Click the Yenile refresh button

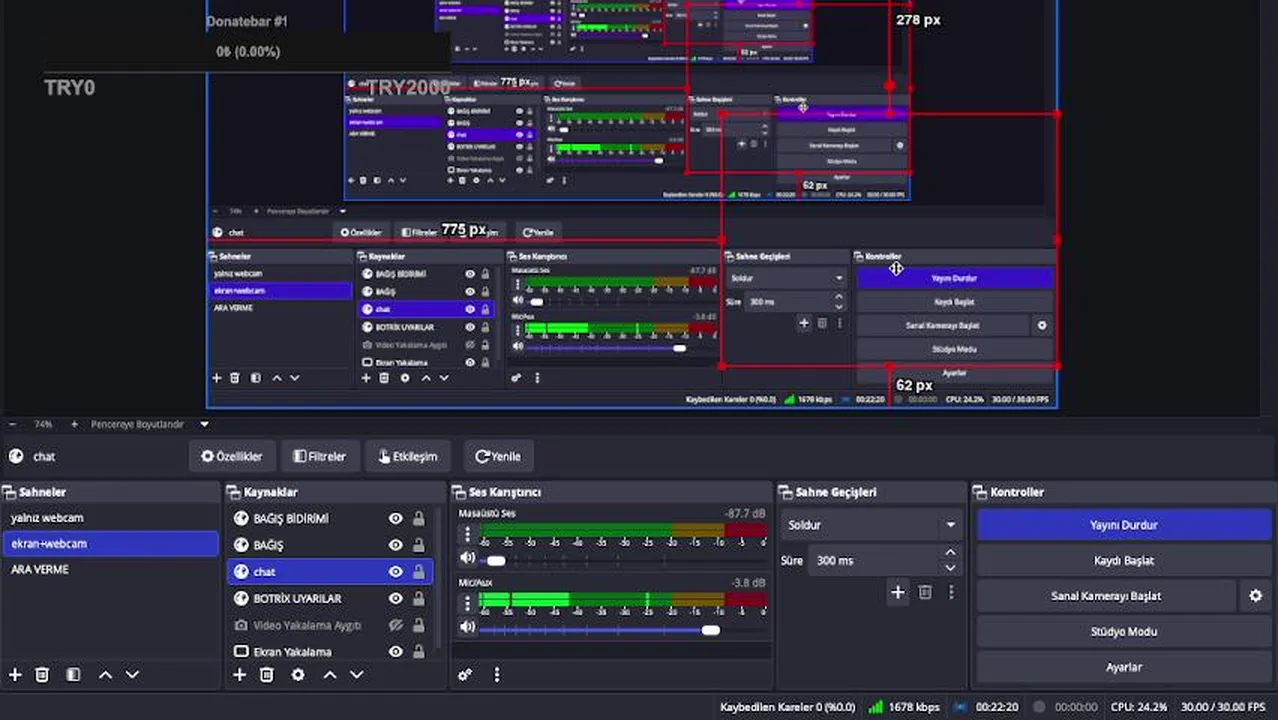(498, 456)
